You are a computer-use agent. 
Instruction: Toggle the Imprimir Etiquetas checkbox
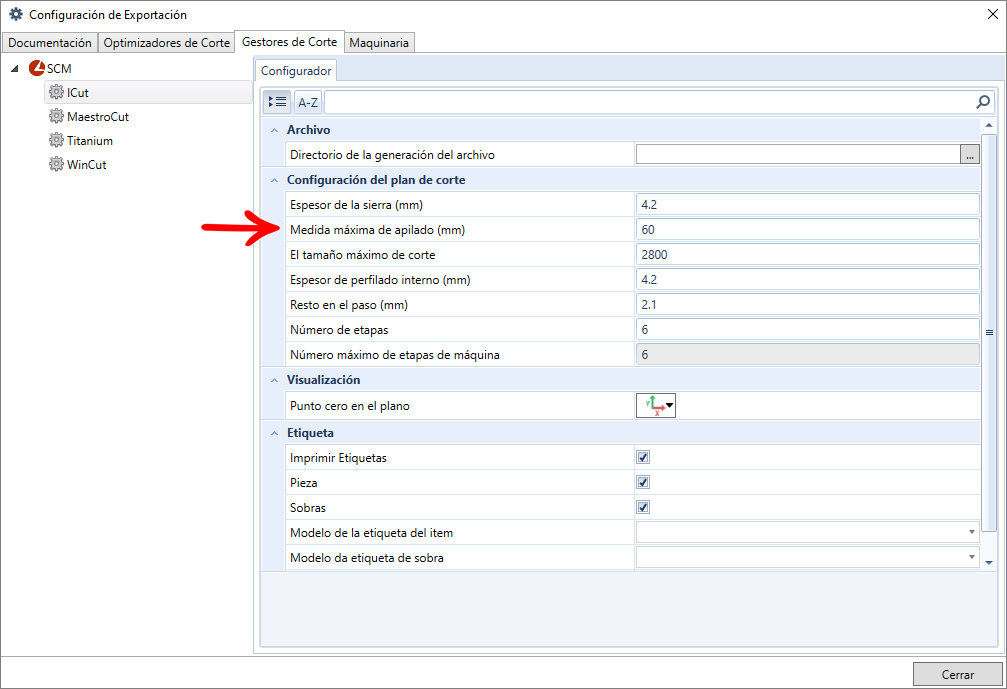pyautogui.click(x=643, y=457)
